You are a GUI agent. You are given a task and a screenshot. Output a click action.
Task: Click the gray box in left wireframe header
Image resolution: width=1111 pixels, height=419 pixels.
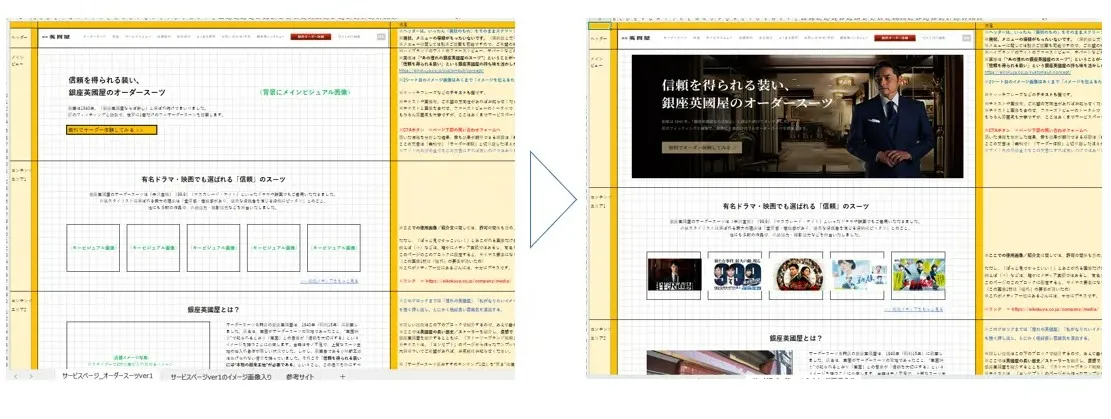[381, 35]
